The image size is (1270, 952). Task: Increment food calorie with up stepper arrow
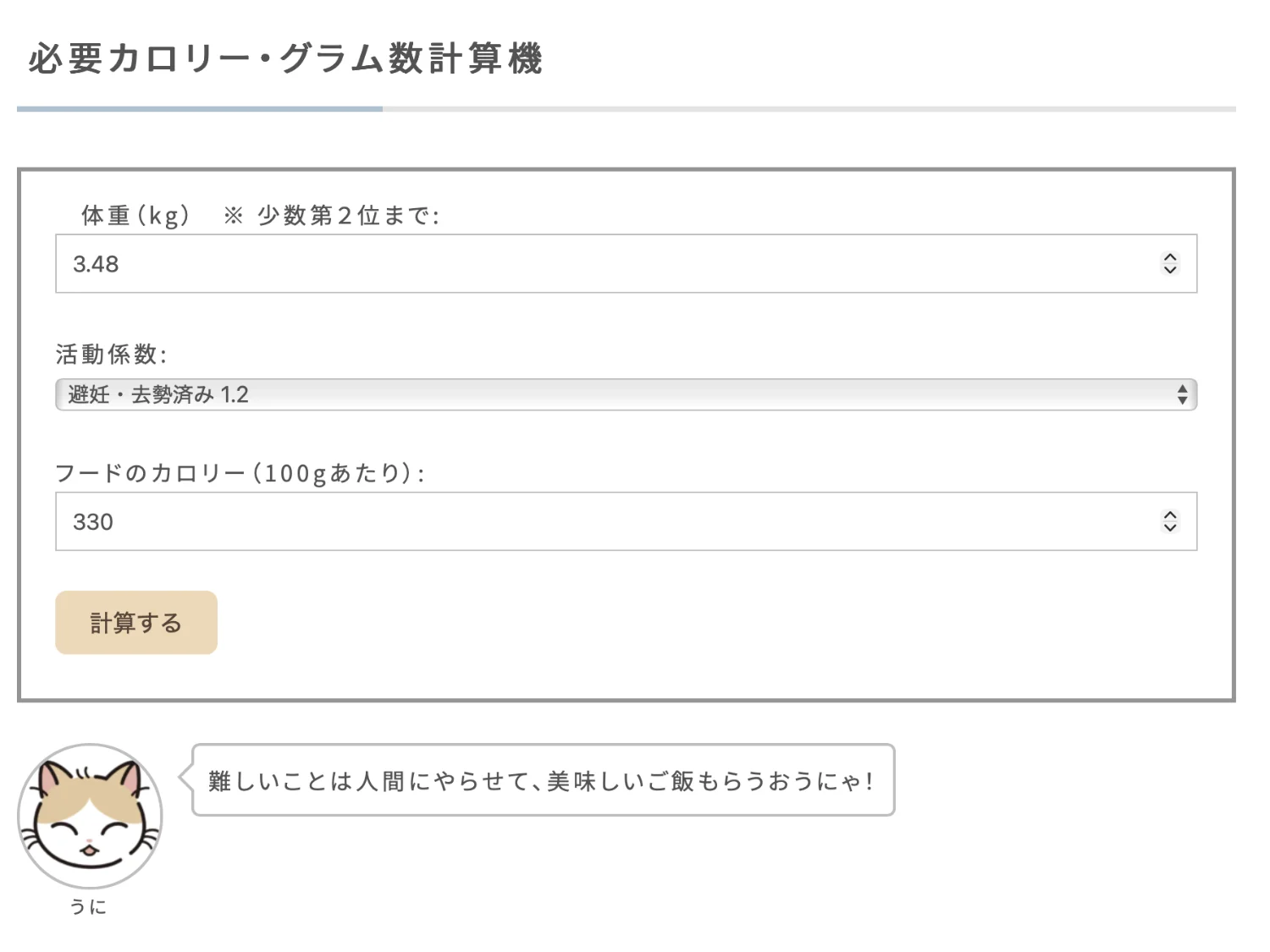coord(1170,515)
